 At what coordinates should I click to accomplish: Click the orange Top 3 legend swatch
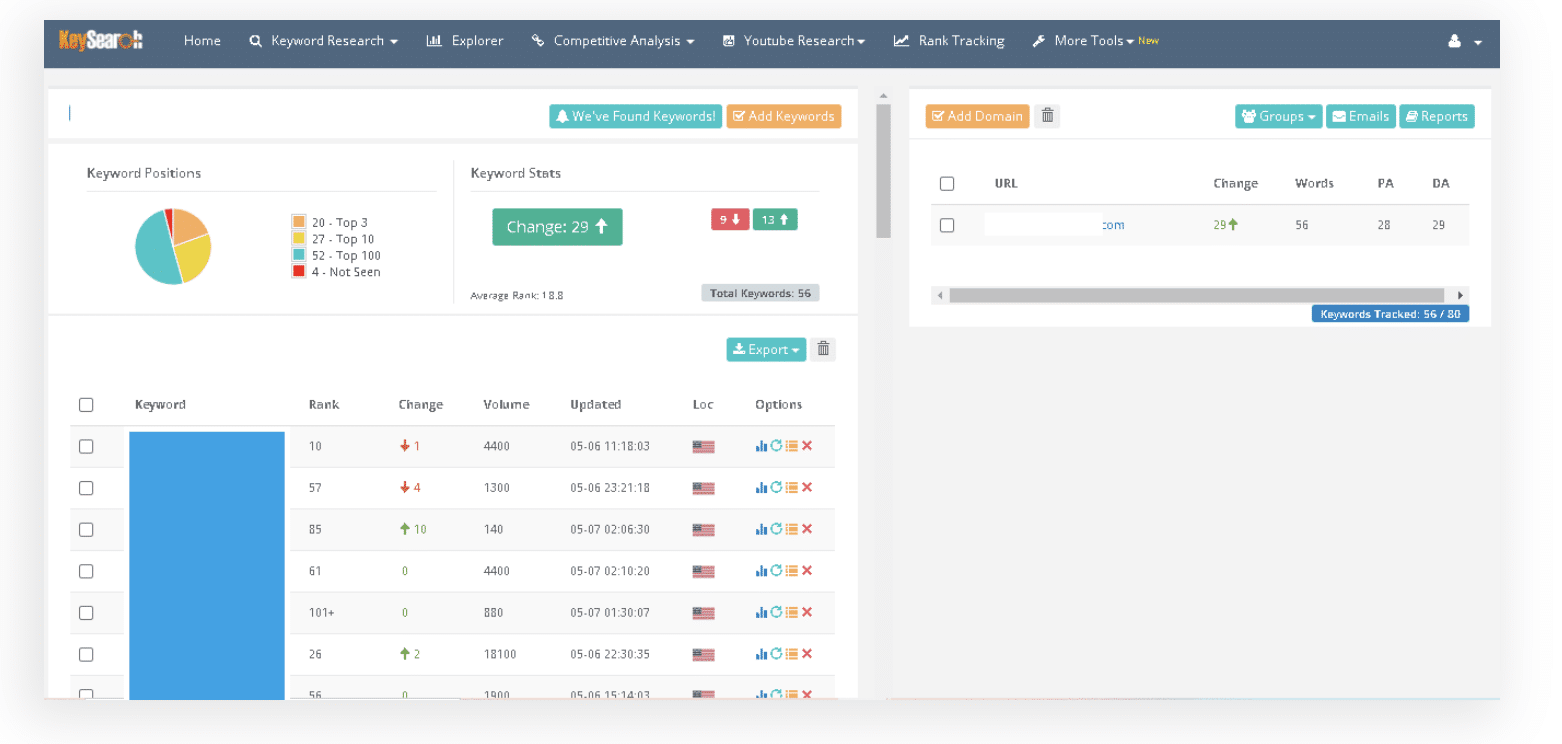pos(298,222)
